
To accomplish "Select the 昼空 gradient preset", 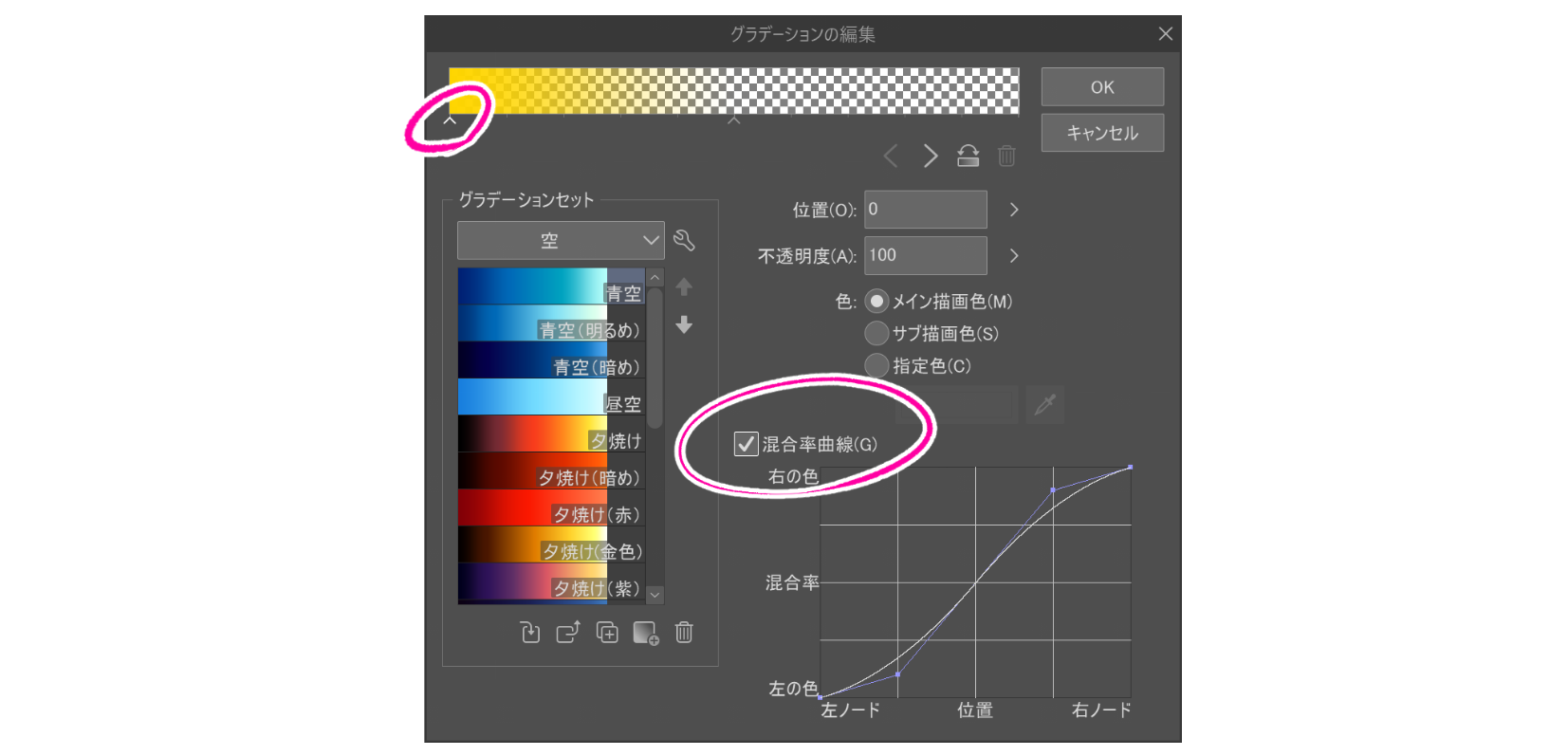I will tap(550, 397).
